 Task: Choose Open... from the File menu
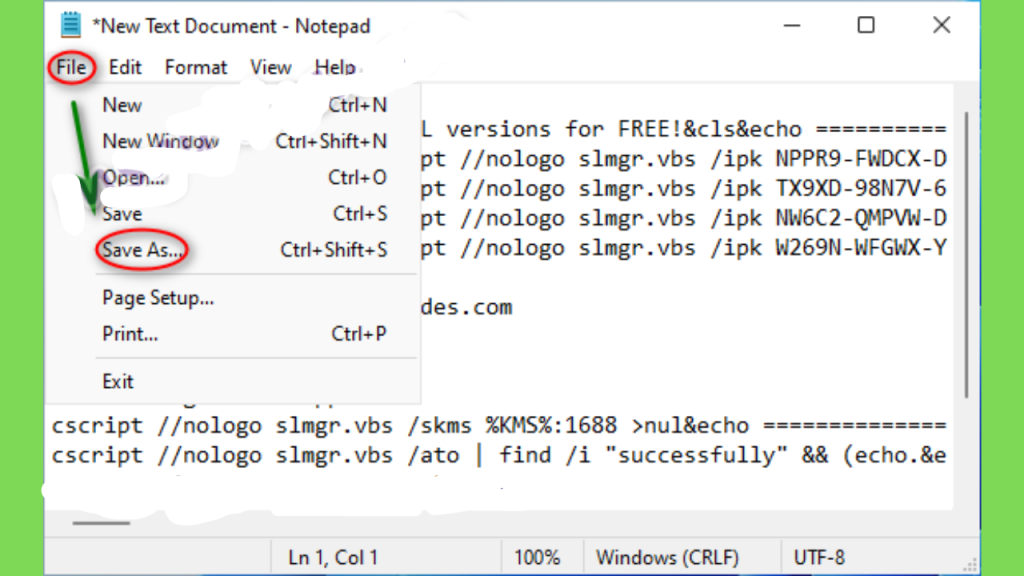click(x=244, y=178)
